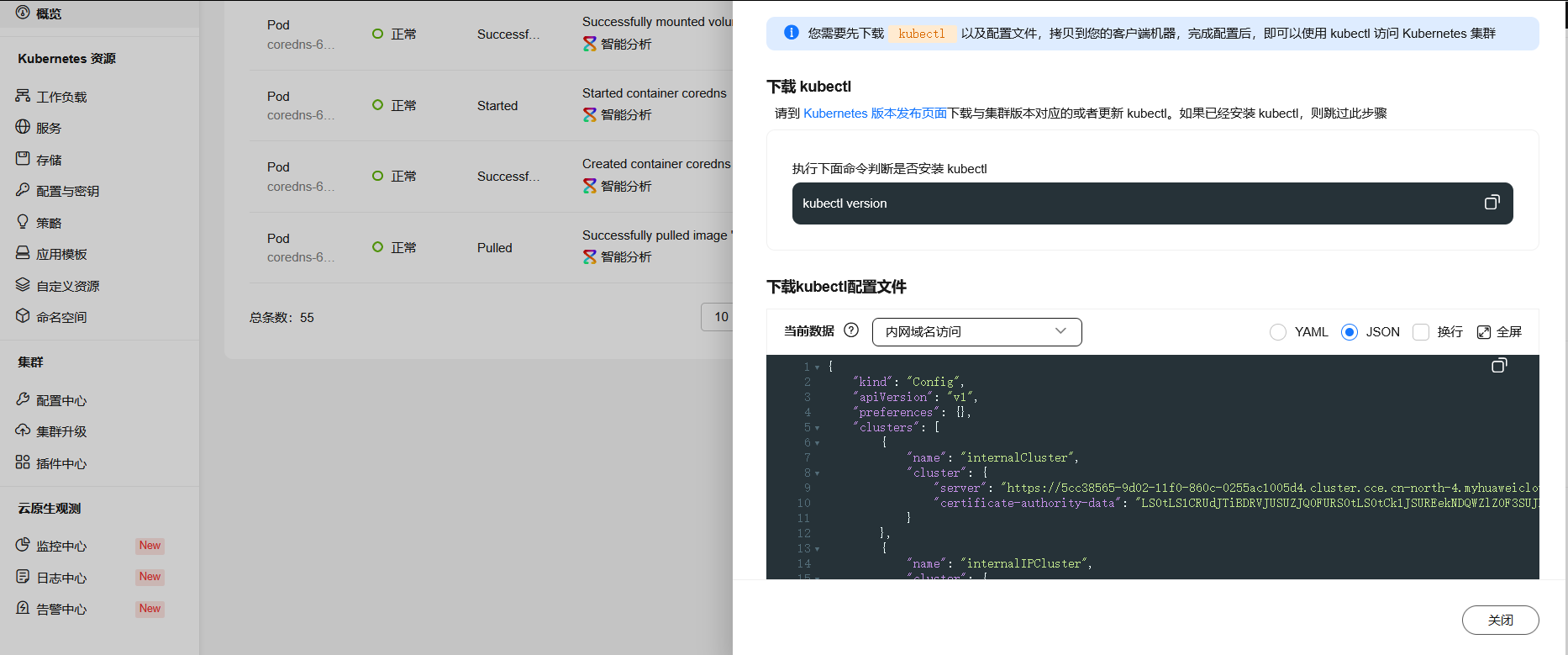Viewport: 1568px width, 655px height.
Task: Click the 自定义资源 layers icon
Action: (23, 285)
